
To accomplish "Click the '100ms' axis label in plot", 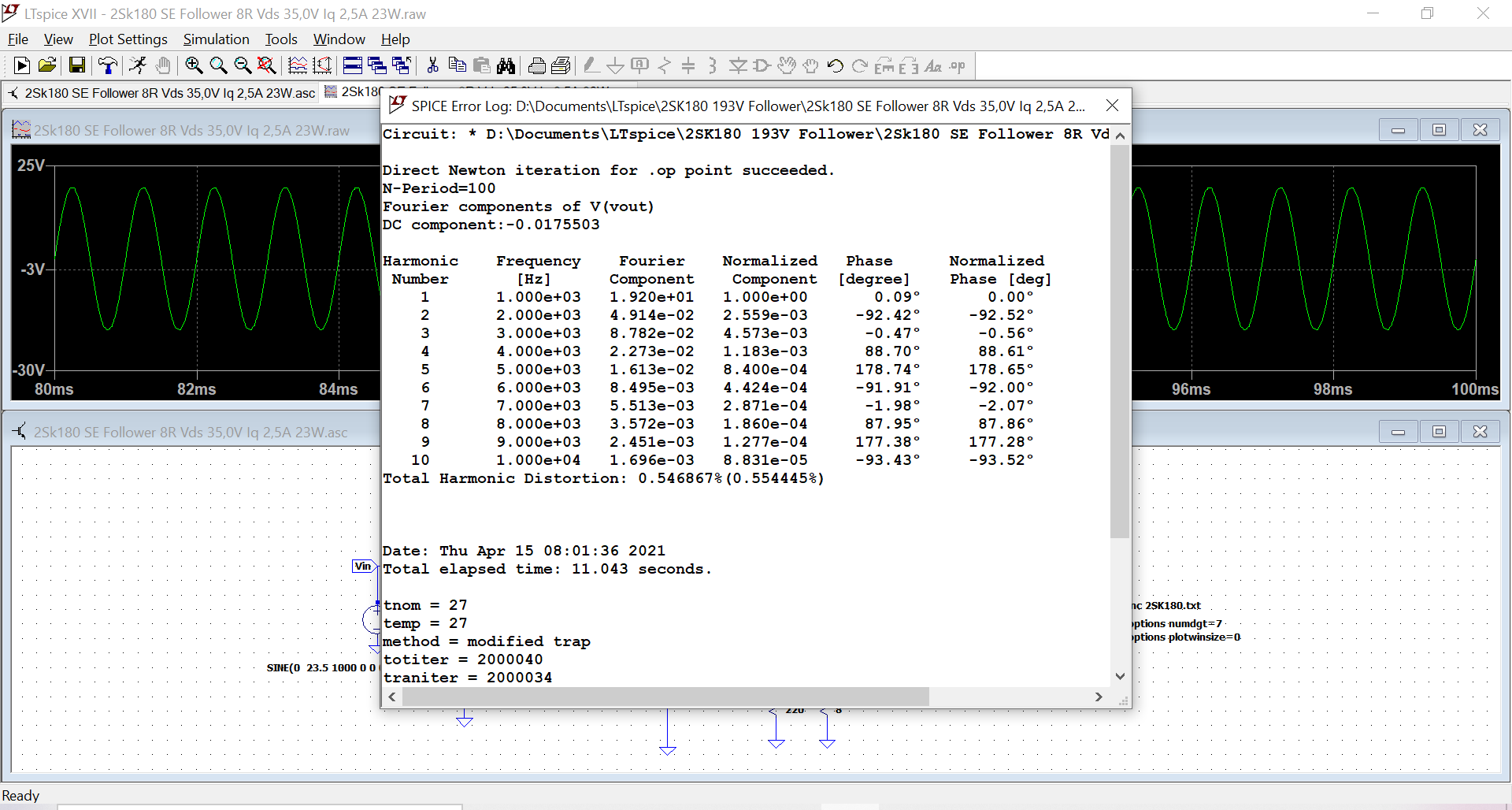I will pyautogui.click(x=1475, y=389).
